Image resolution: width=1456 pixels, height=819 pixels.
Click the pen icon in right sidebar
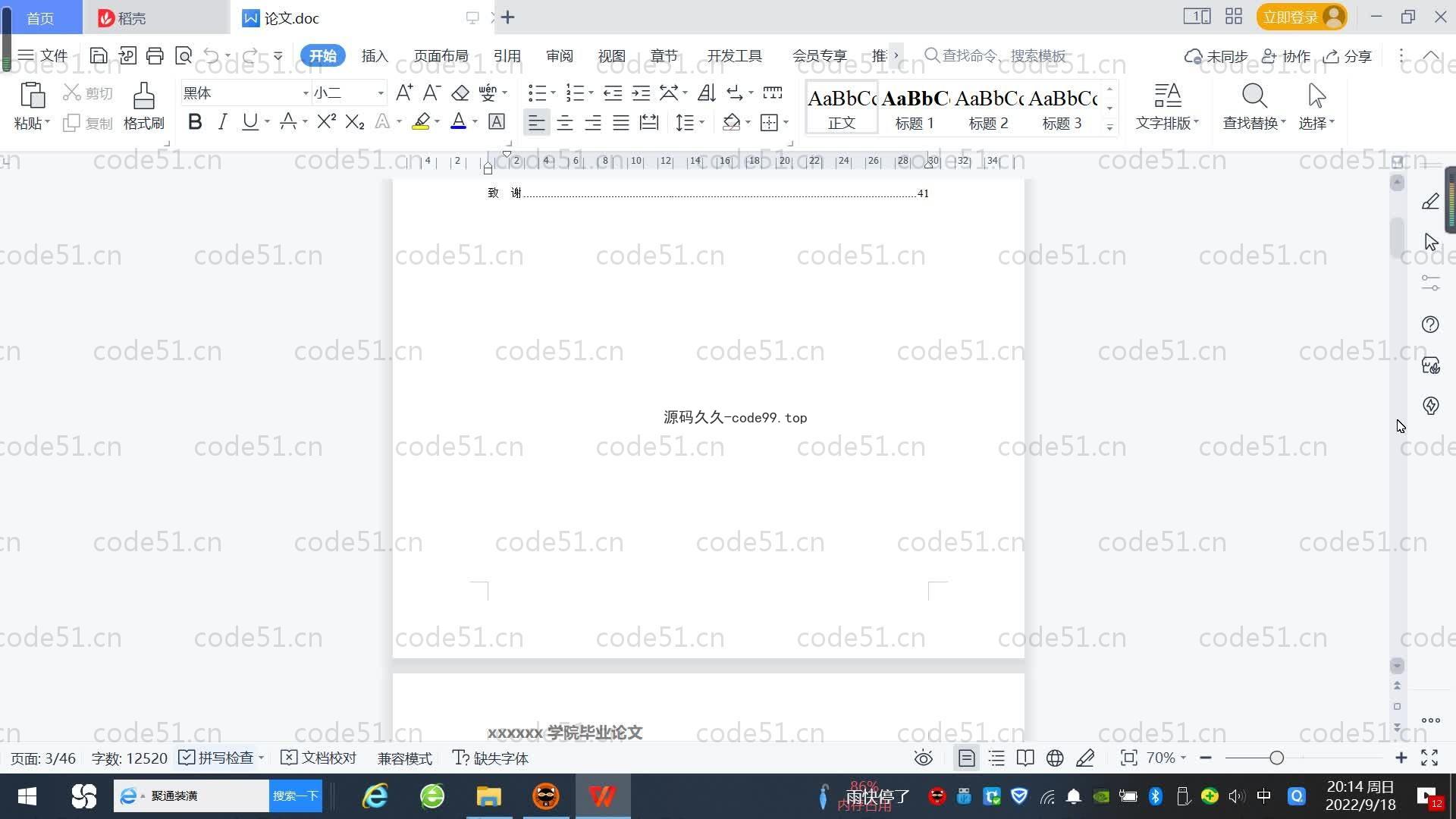pos(1430,202)
